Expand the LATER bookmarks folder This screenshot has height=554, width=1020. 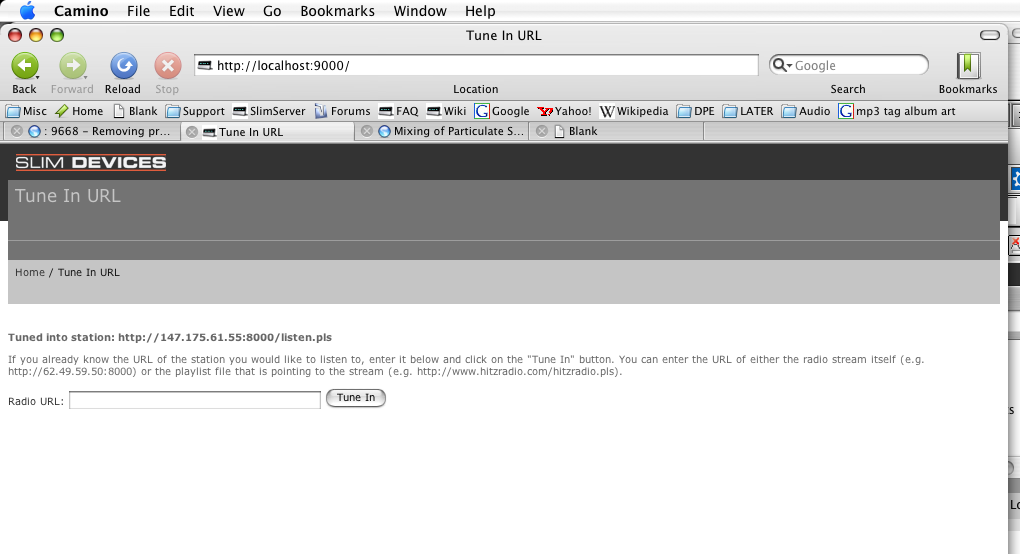[748, 111]
